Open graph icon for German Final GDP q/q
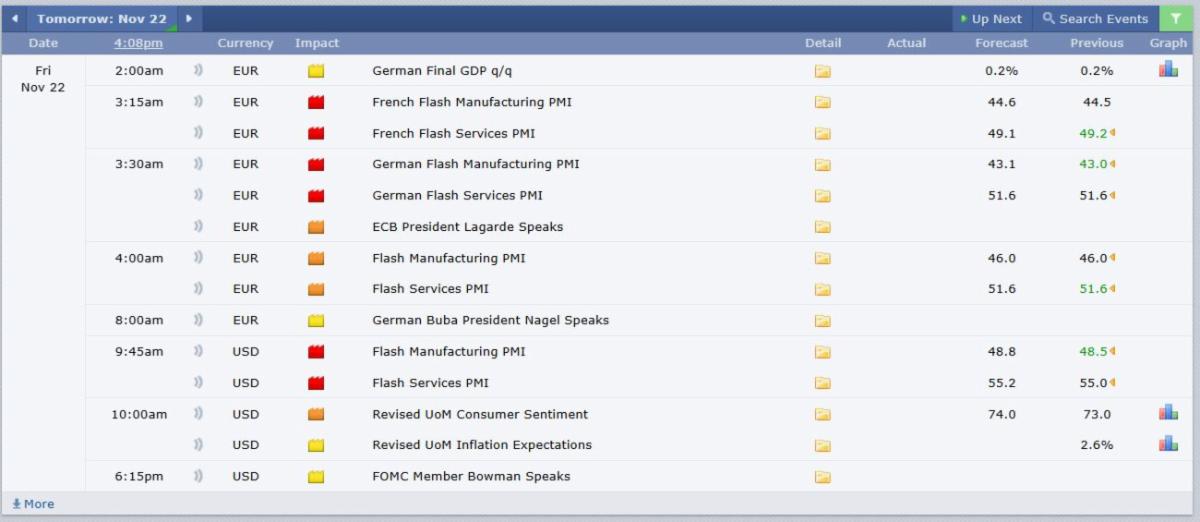This screenshot has height=522, width=1200. (1168, 69)
